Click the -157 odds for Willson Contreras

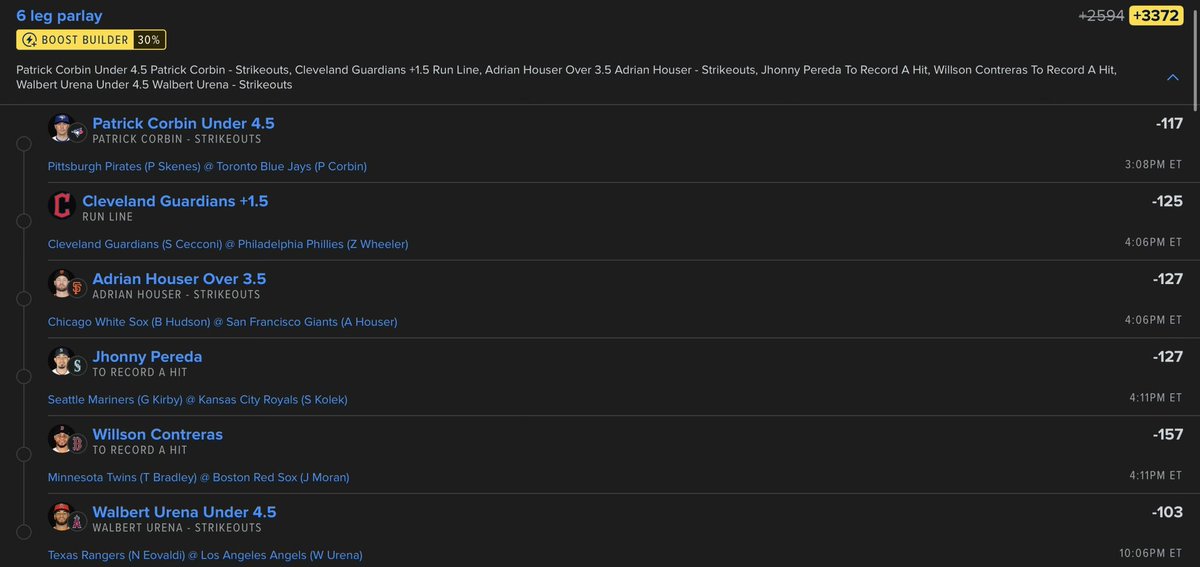(1167, 435)
